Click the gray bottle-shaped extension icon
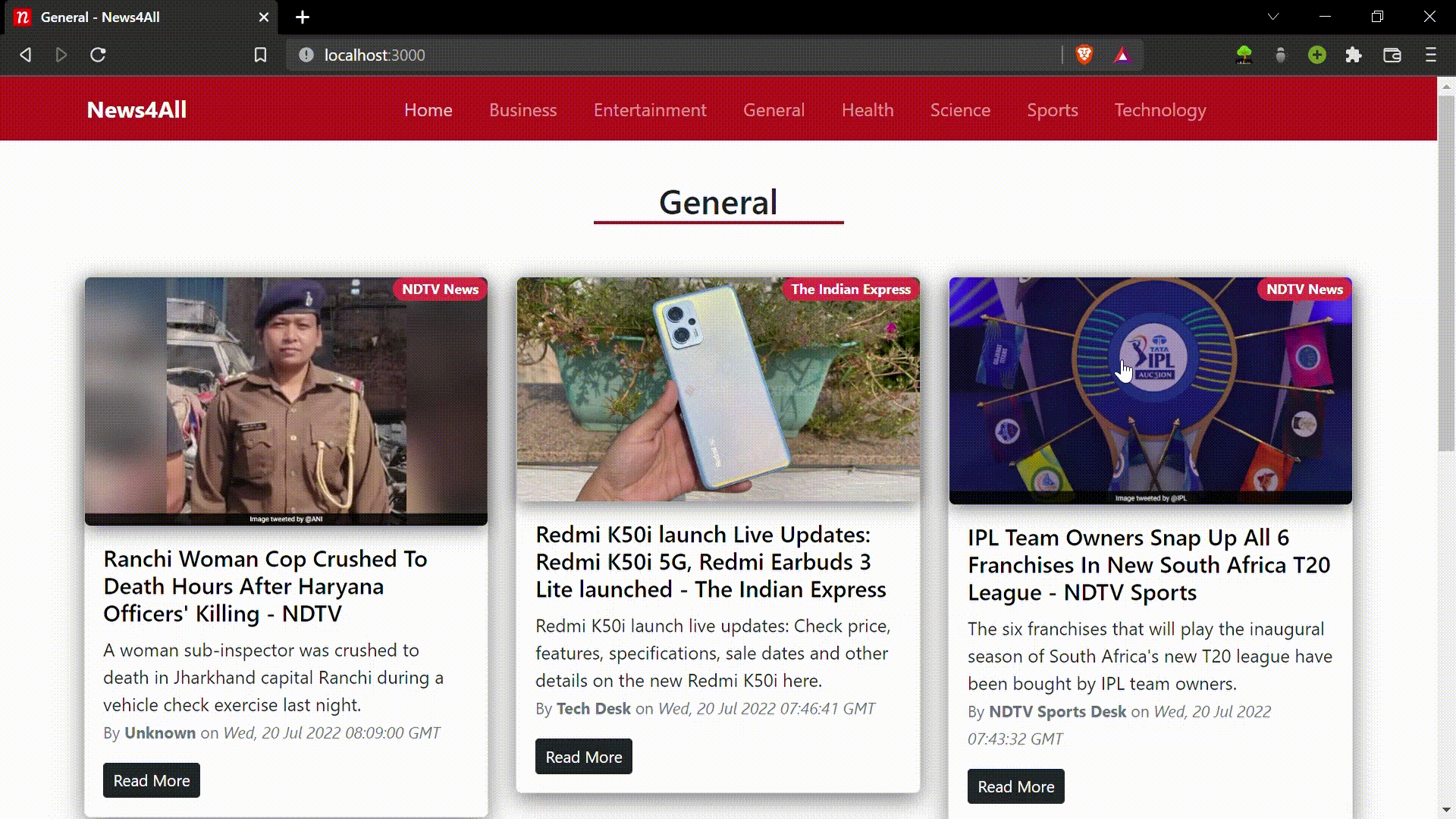1456x819 pixels. pos(1281,55)
